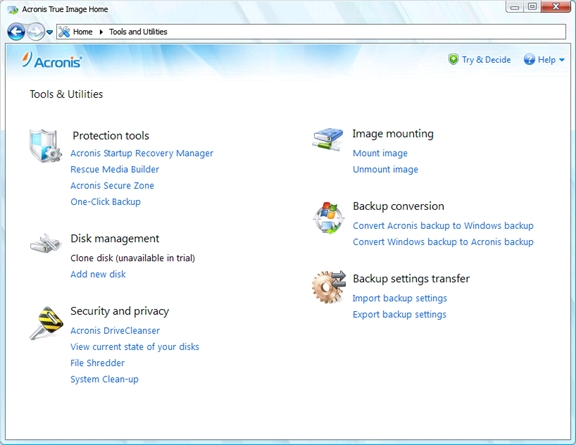Open Add new disk wizard
Image resolution: width=576 pixels, height=445 pixels.
point(98,274)
